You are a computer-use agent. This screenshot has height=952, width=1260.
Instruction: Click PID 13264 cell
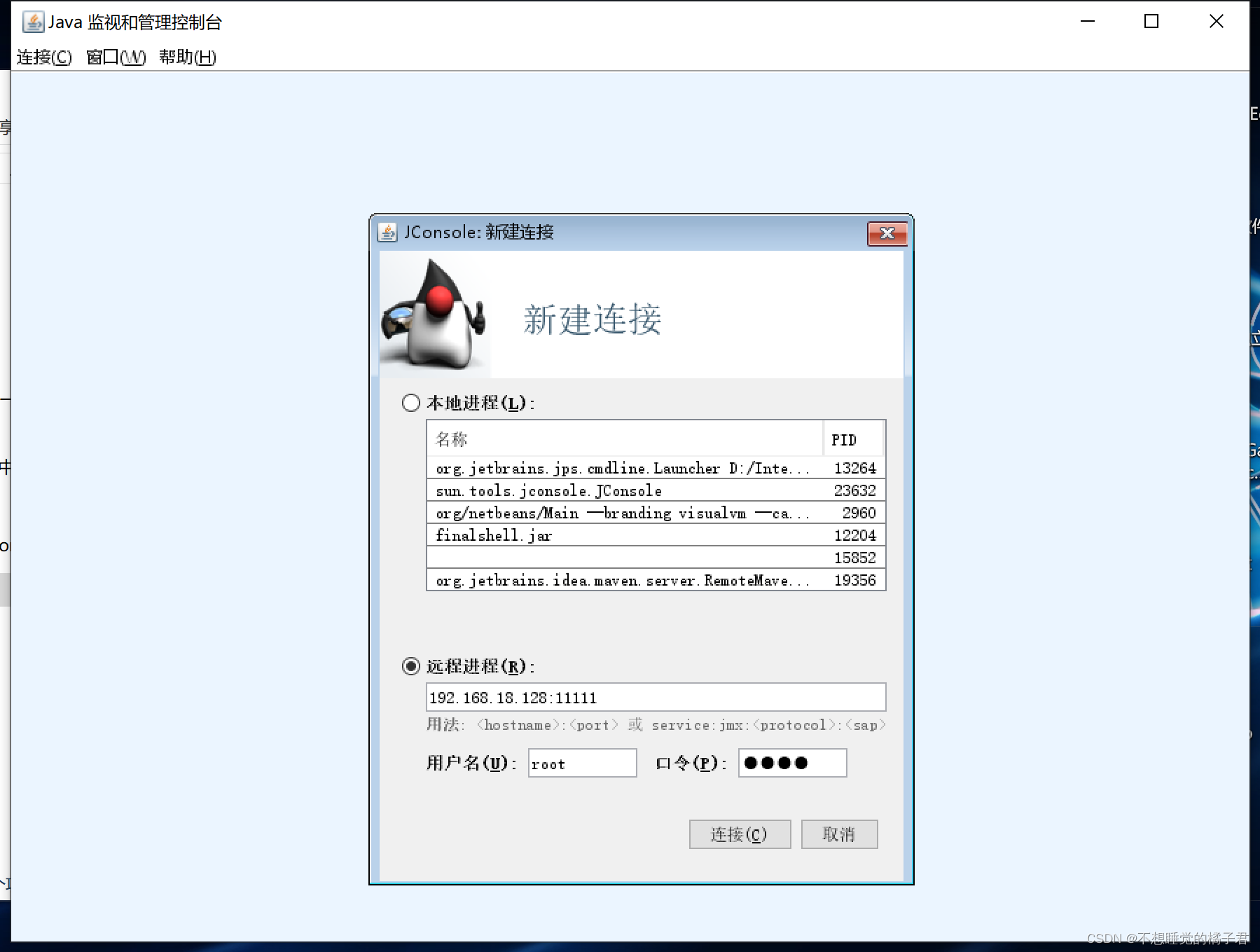click(854, 468)
